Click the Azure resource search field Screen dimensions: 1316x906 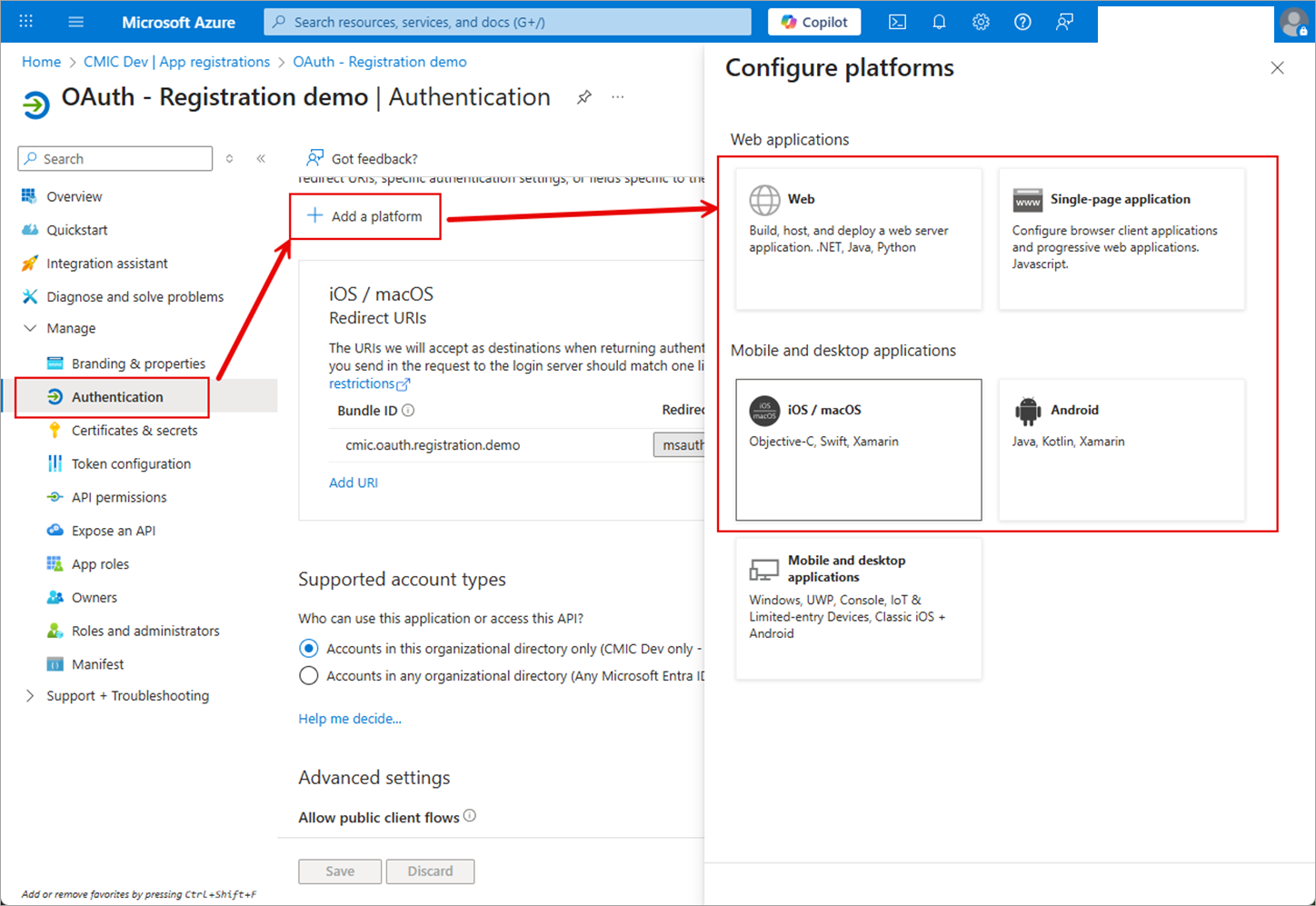506,21
